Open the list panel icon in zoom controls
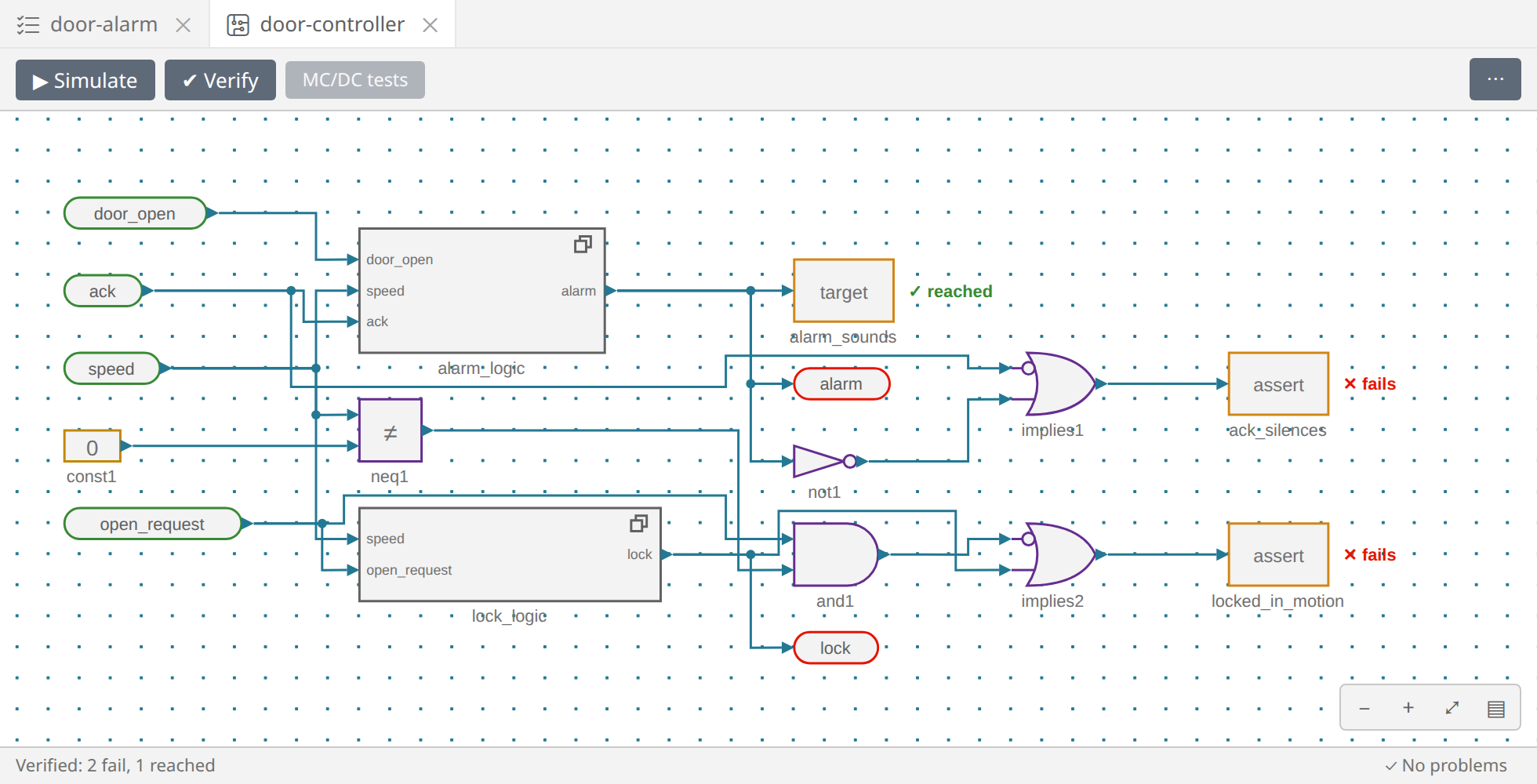The height and width of the screenshot is (784, 1537). click(1496, 709)
